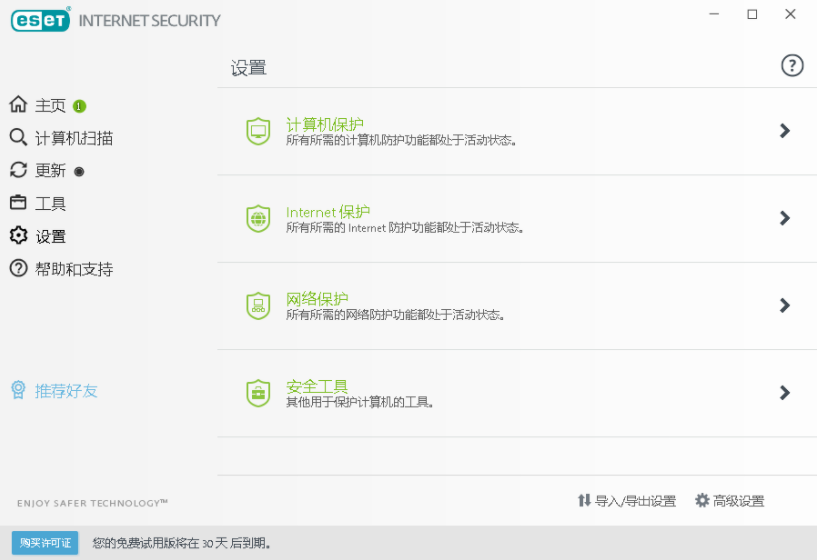Expand 网络保护 with its right chevron
Screen dimensions: 817x560
(x=785, y=306)
